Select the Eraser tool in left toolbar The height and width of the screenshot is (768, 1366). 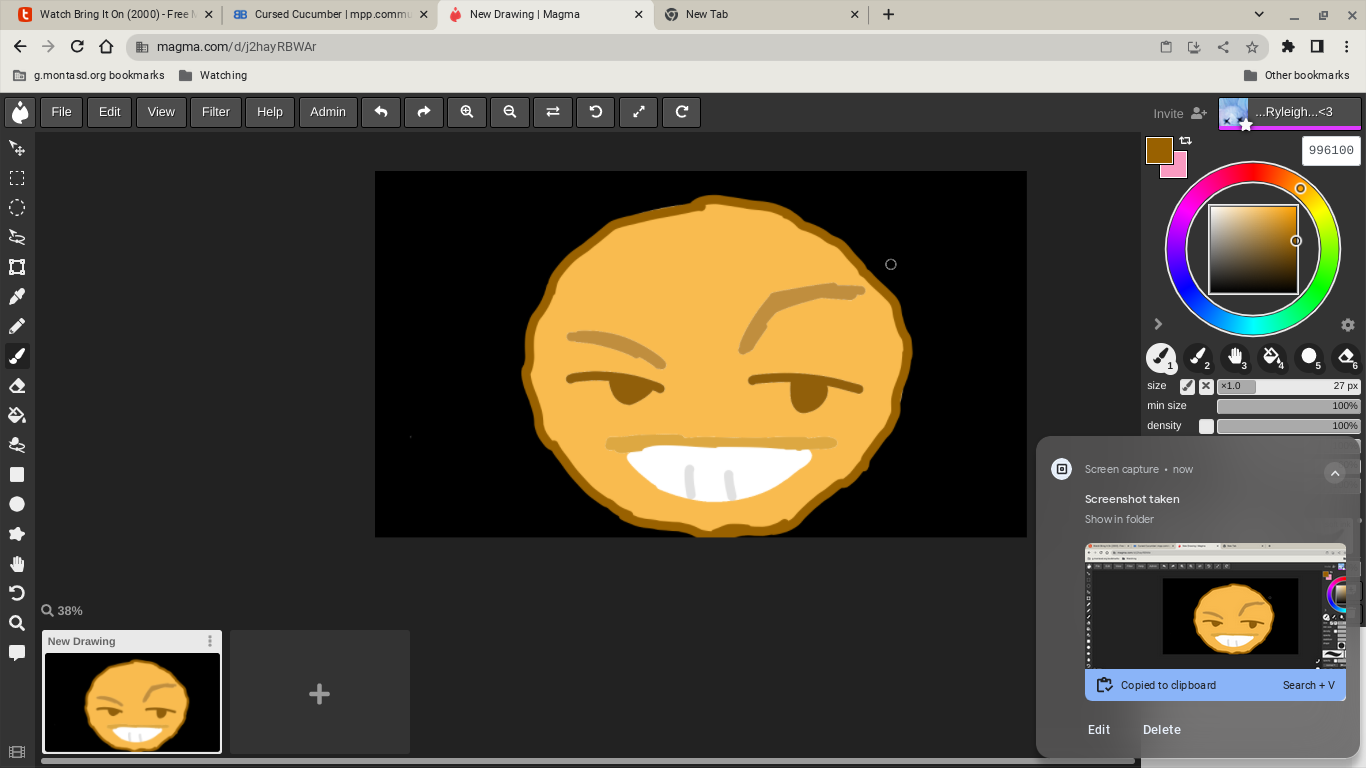click(x=17, y=386)
